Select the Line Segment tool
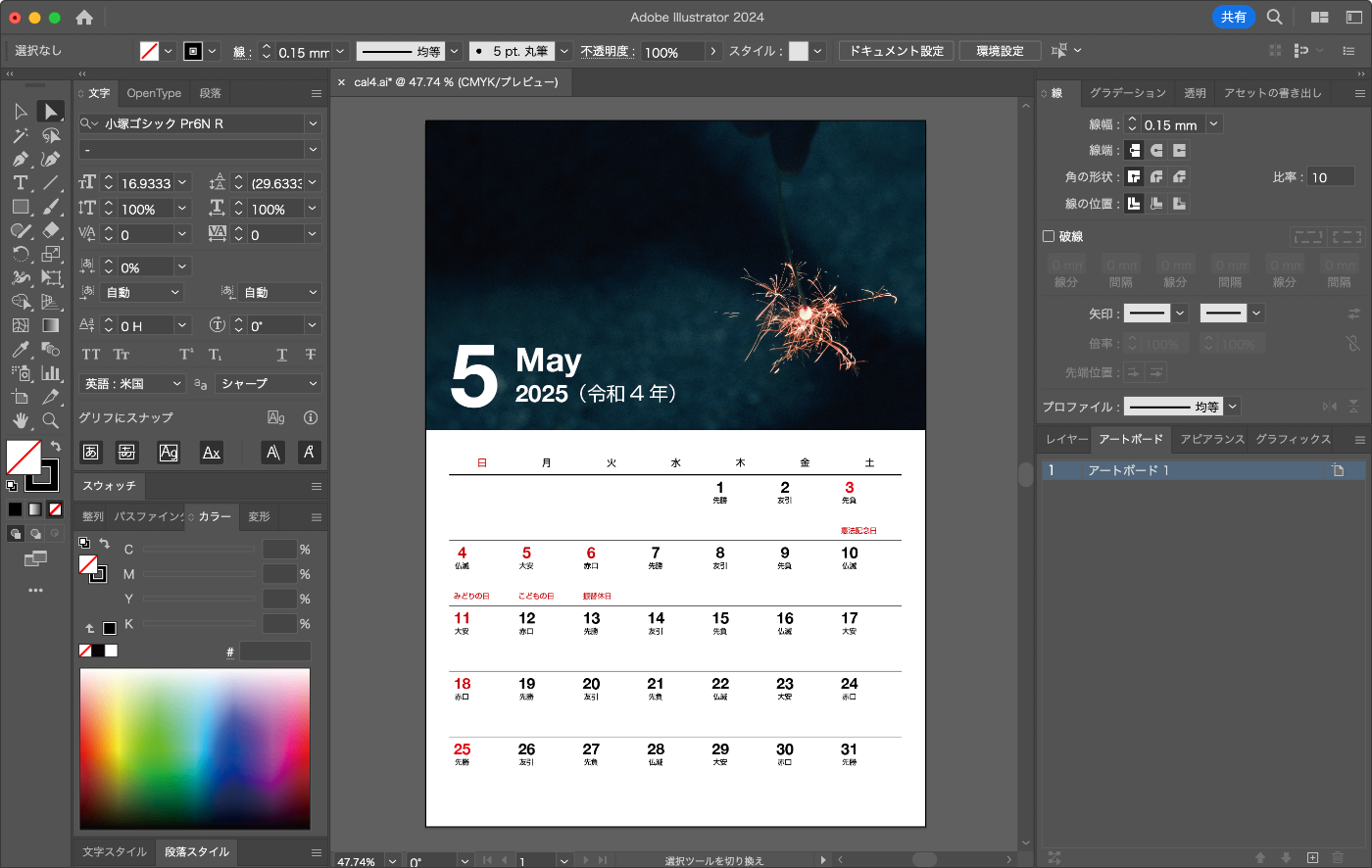Viewport: 1372px width, 868px height. [x=51, y=182]
